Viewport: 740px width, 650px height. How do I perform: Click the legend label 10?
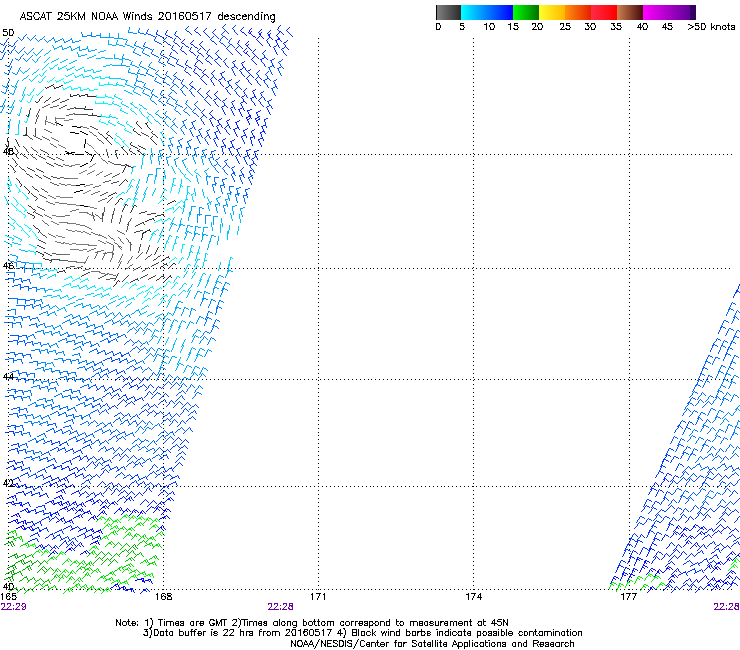[489, 27]
